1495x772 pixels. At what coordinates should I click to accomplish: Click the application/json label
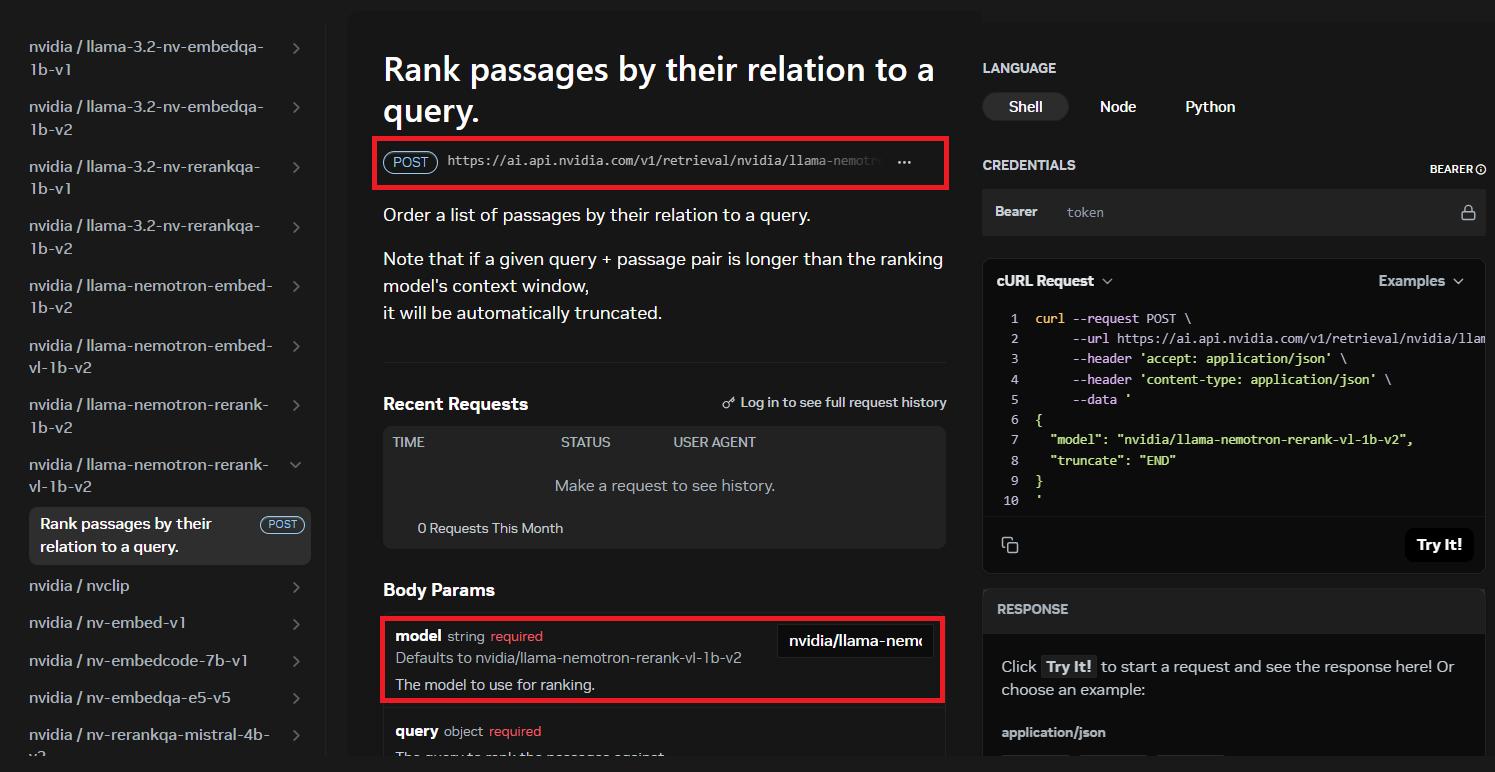1053,732
